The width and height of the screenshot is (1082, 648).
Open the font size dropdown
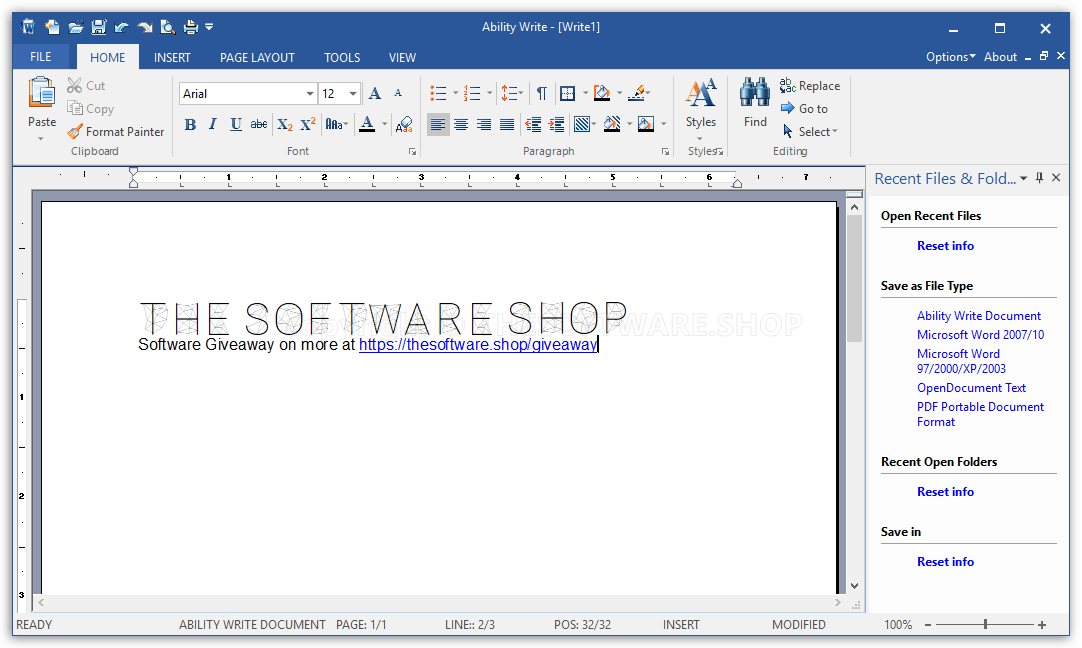click(x=352, y=93)
